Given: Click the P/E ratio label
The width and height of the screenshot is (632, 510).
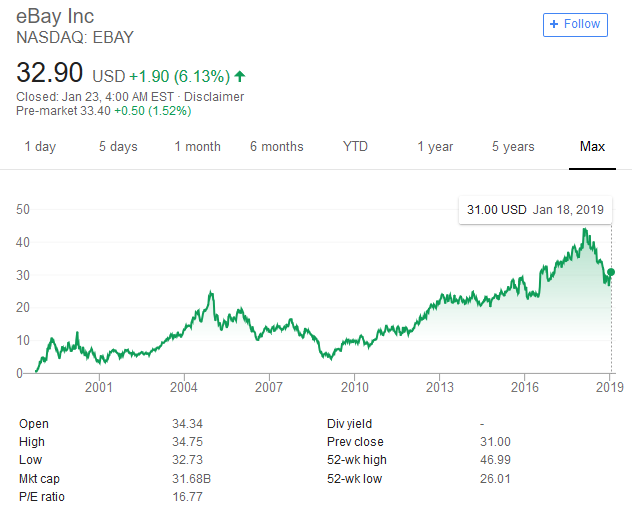Looking at the screenshot, I should coord(42,497).
